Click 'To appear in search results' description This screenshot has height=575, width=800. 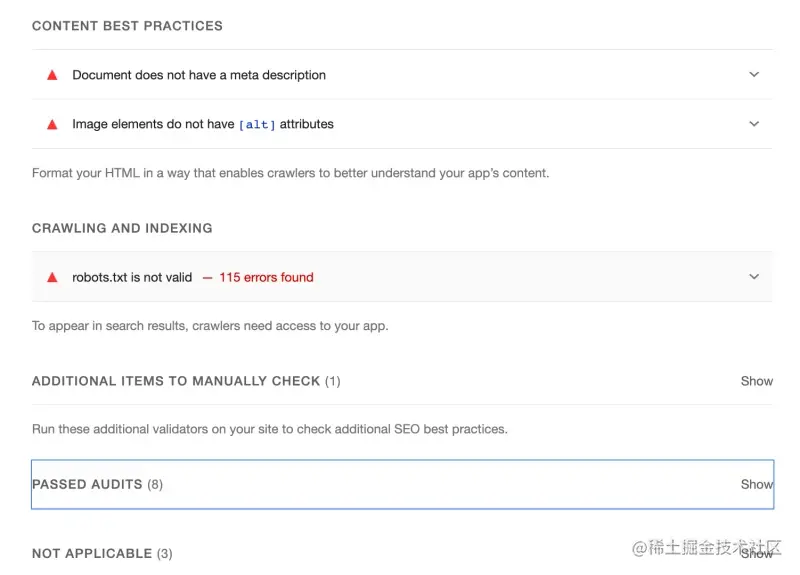[210, 326]
